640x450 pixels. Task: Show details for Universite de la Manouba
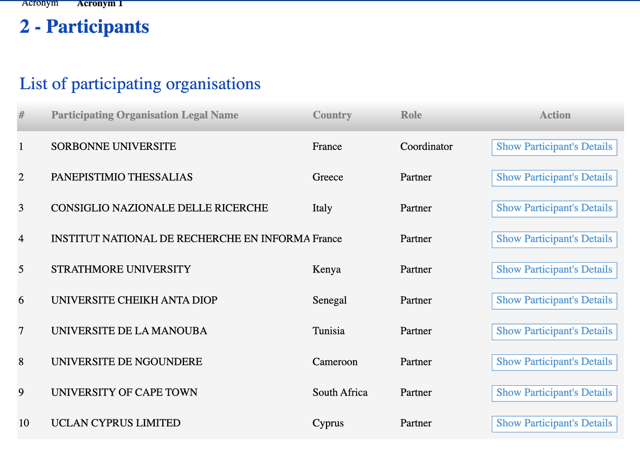click(x=554, y=331)
